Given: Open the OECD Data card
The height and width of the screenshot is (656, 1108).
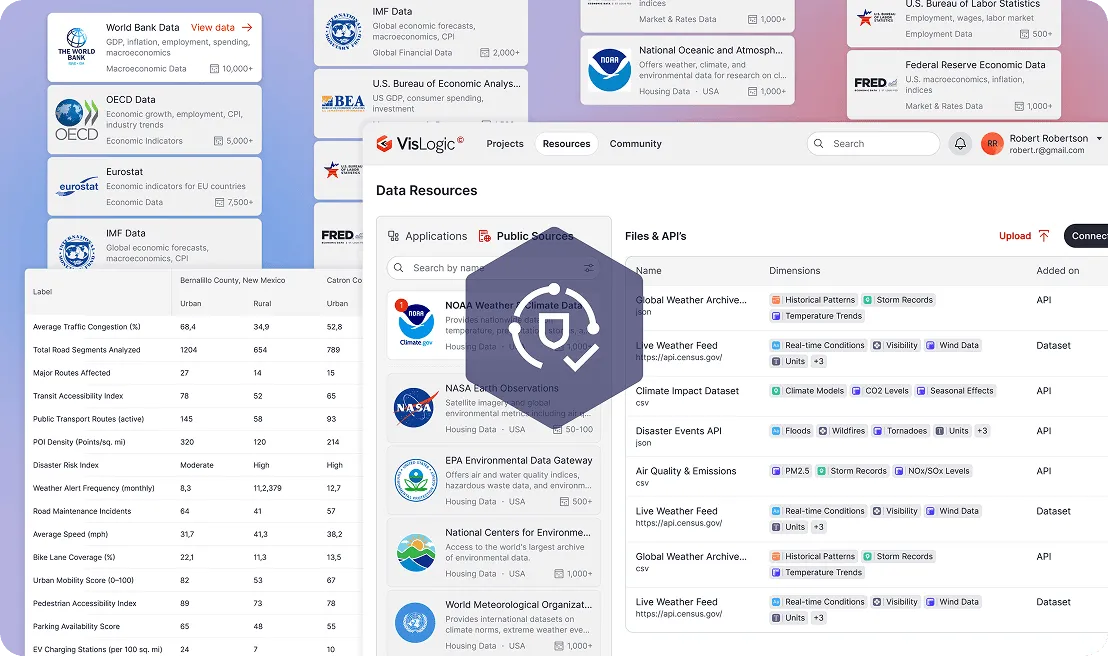Looking at the screenshot, I should coord(154,119).
